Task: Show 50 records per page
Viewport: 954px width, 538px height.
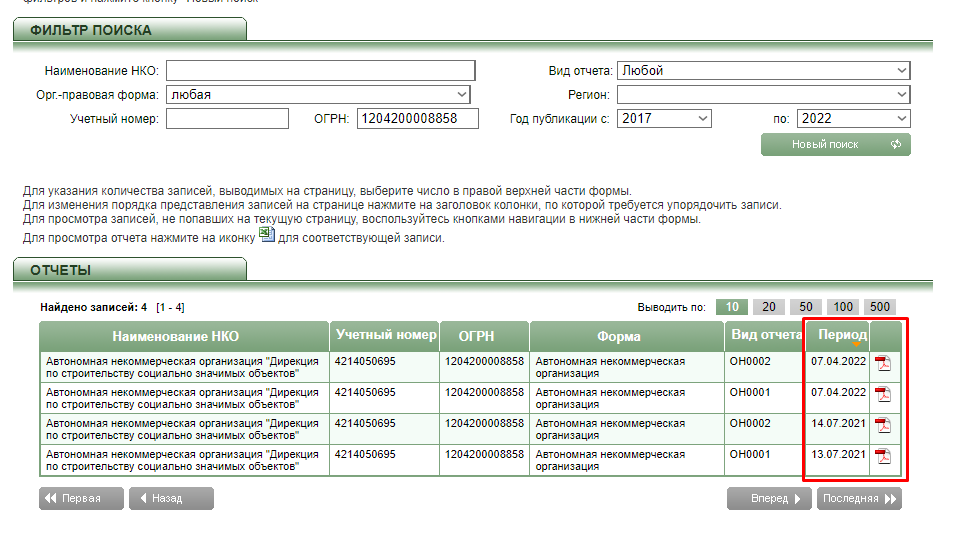Action: coord(806,307)
